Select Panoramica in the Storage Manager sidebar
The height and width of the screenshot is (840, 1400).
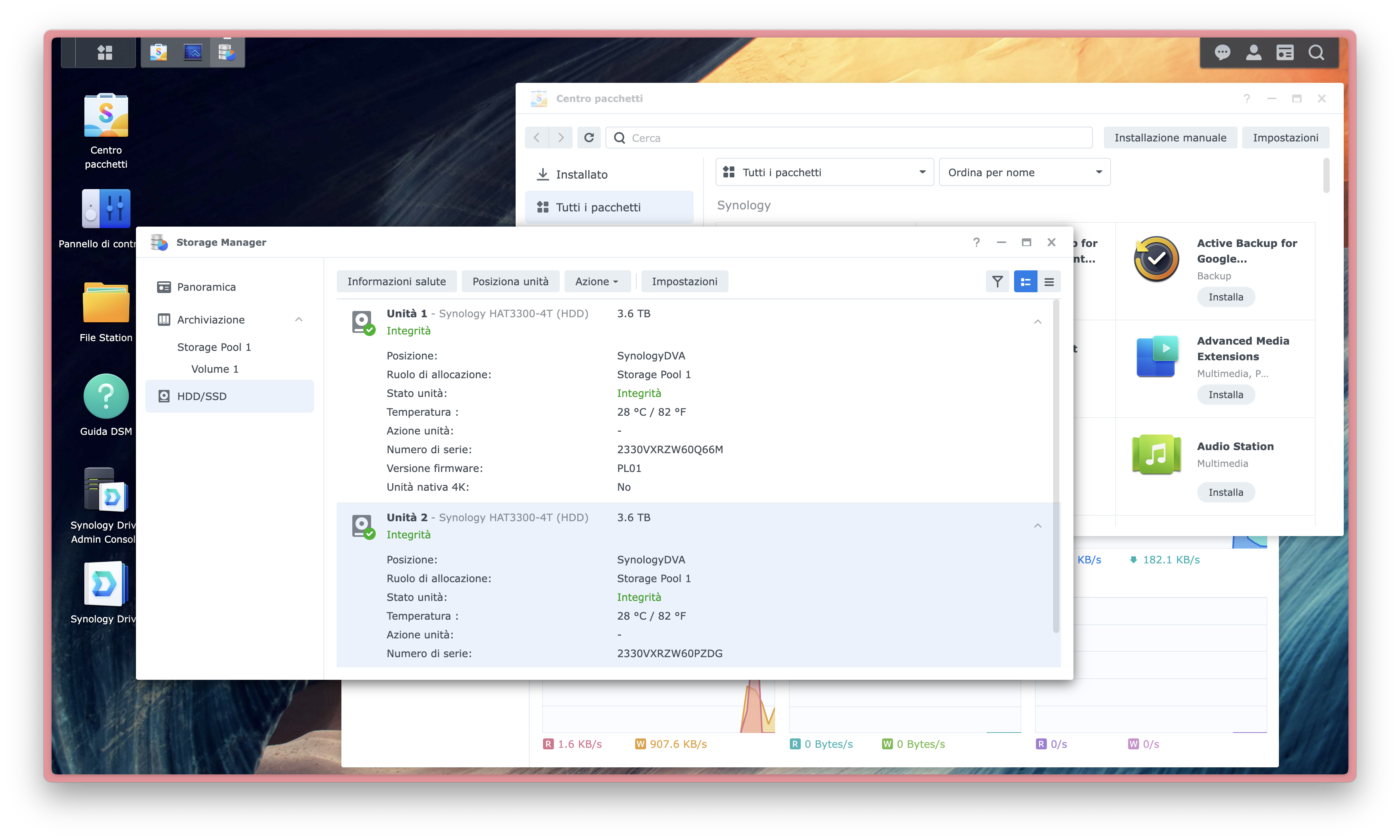206,287
